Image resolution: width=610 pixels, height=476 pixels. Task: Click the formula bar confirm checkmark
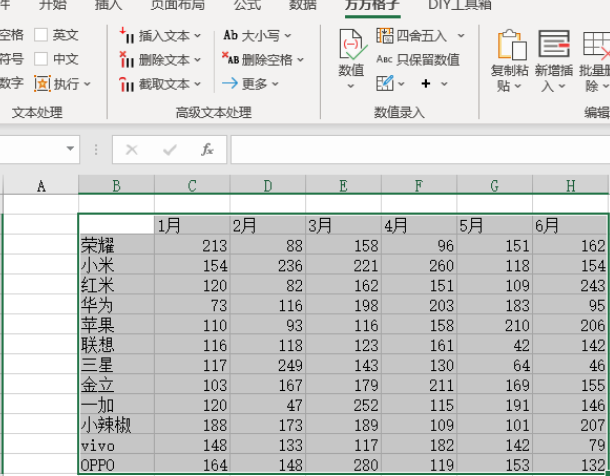coord(170,150)
